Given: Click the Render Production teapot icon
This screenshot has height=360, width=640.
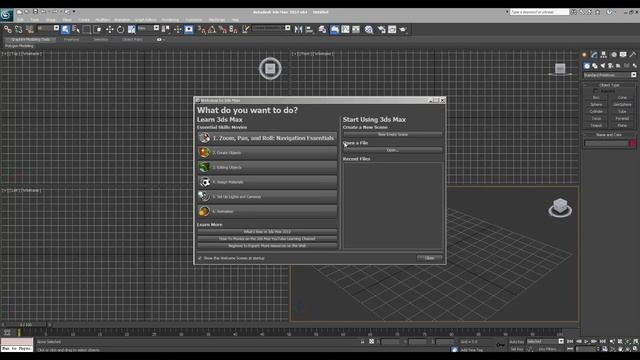Looking at the screenshot, I should [x=403, y=29].
